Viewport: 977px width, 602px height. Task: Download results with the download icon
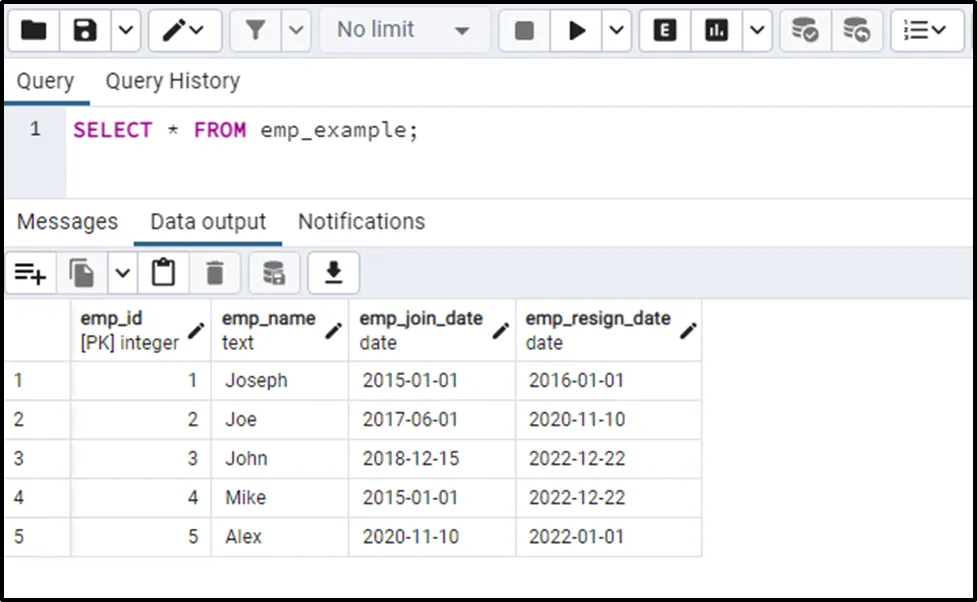pos(334,273)
